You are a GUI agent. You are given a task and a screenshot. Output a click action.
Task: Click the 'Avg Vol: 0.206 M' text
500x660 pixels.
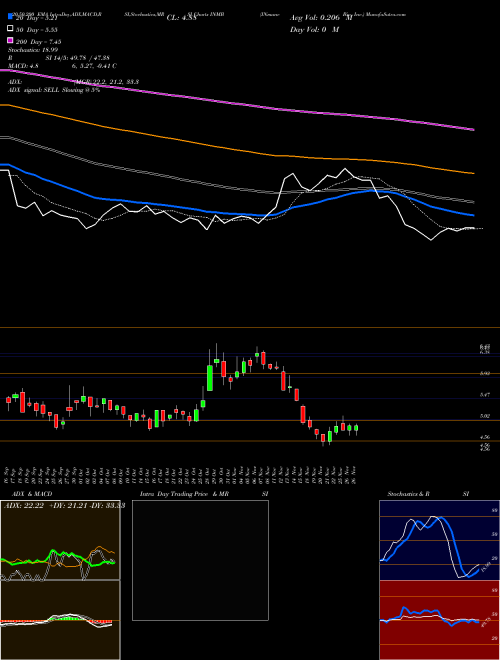click(x=321, y=18)
